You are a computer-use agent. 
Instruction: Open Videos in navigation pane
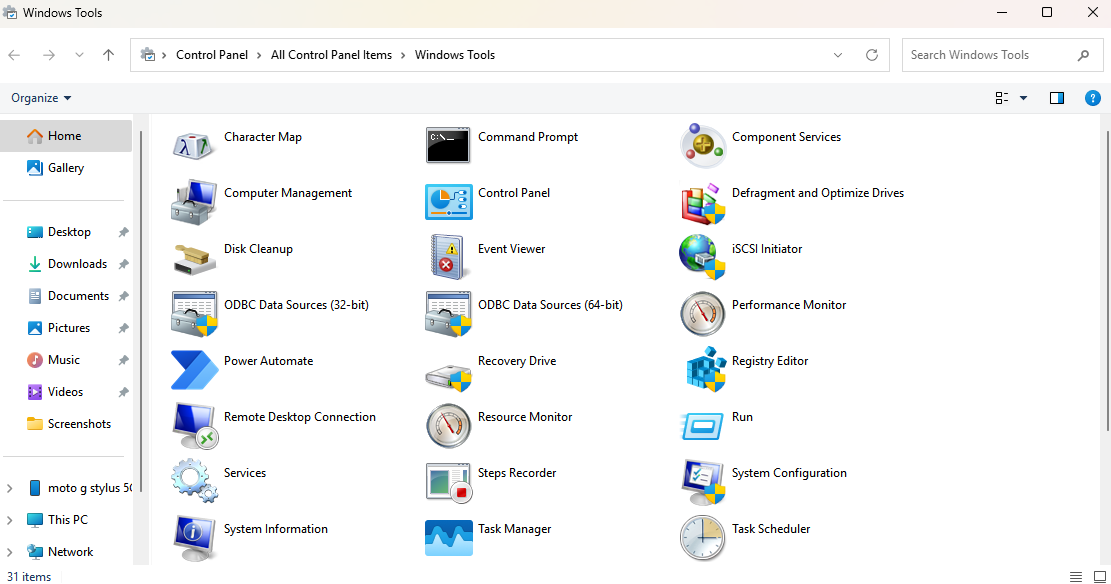[x=66, y=392]
